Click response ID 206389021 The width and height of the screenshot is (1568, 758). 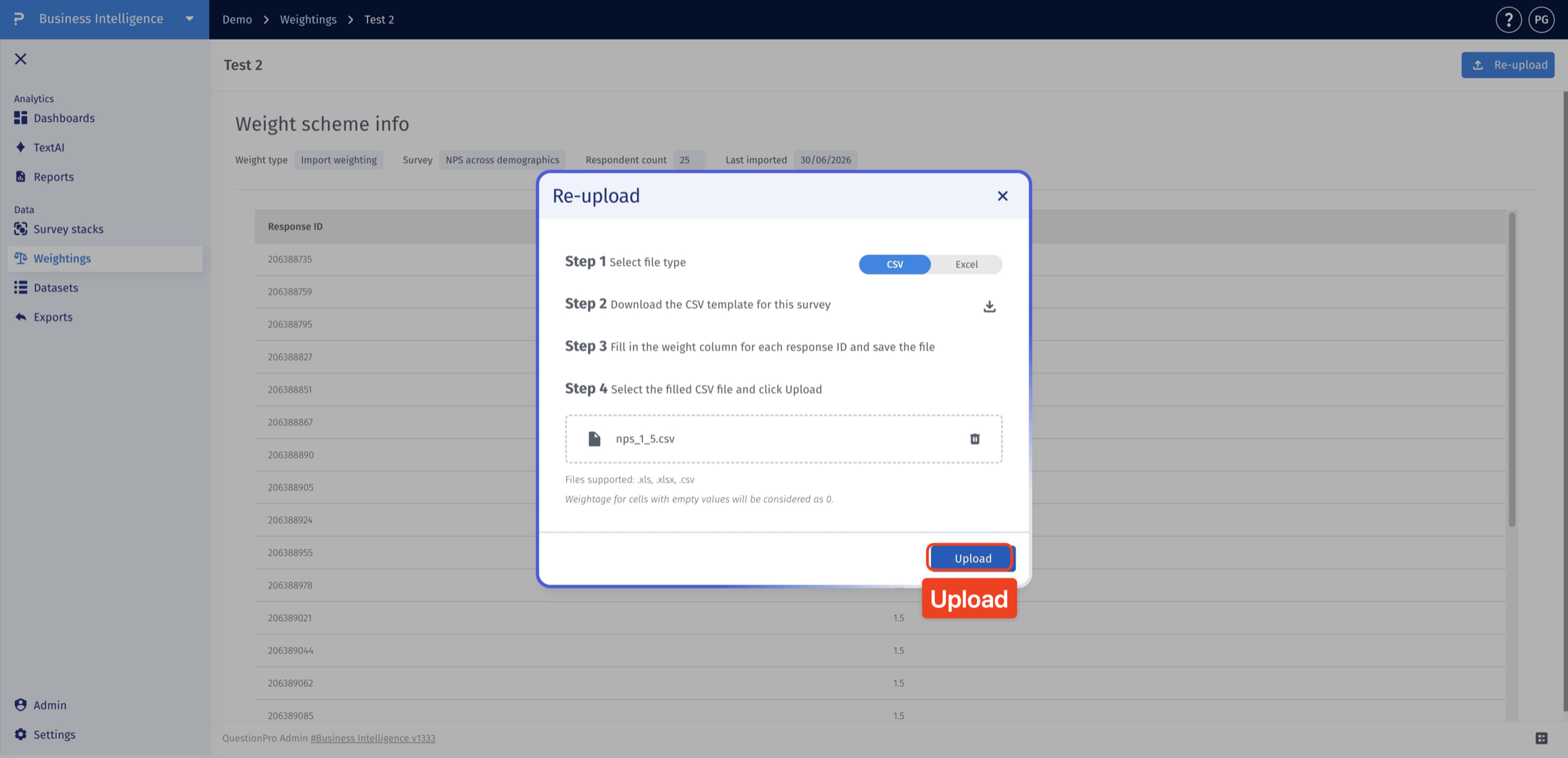pos(289,618)
